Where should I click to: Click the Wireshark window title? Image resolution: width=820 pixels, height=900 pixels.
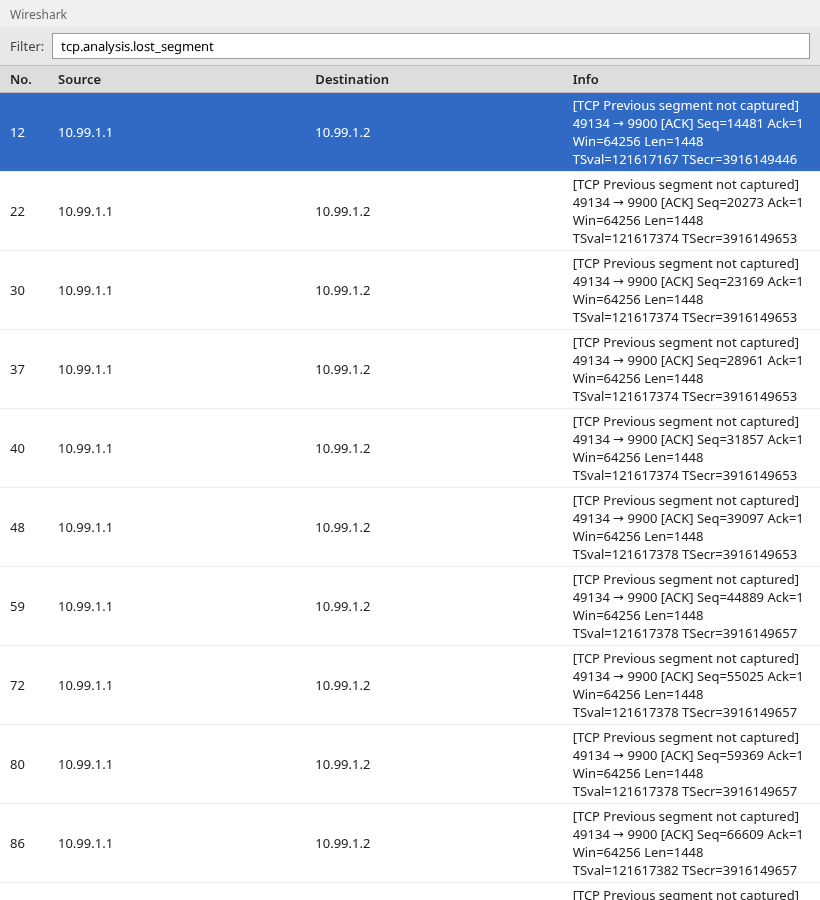tap(38, 14)
